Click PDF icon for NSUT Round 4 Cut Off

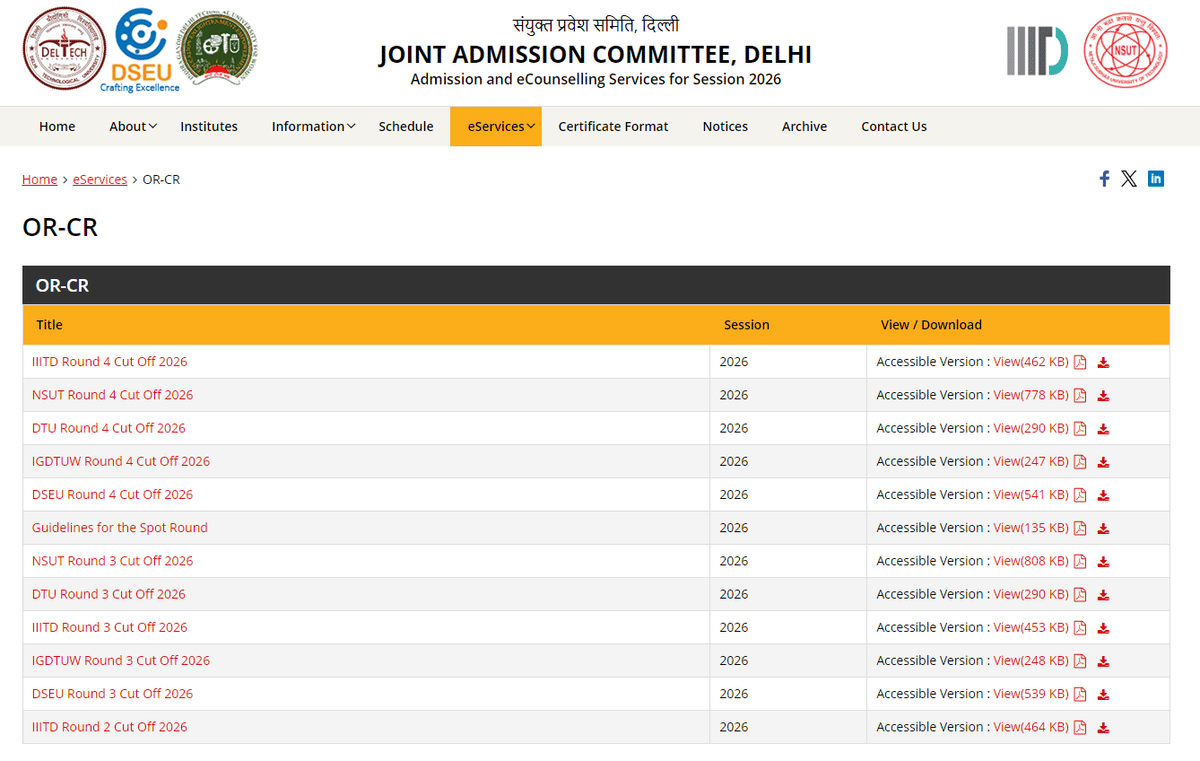(1080, 395)
